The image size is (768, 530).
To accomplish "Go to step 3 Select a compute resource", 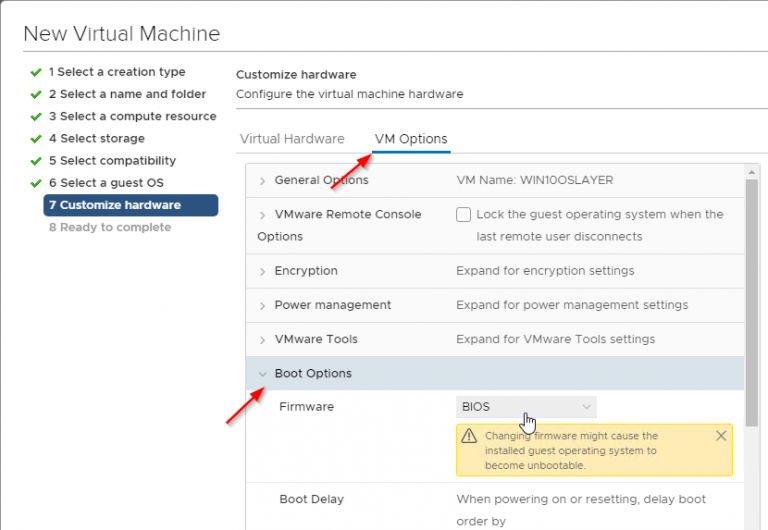I will coord(132,116).
